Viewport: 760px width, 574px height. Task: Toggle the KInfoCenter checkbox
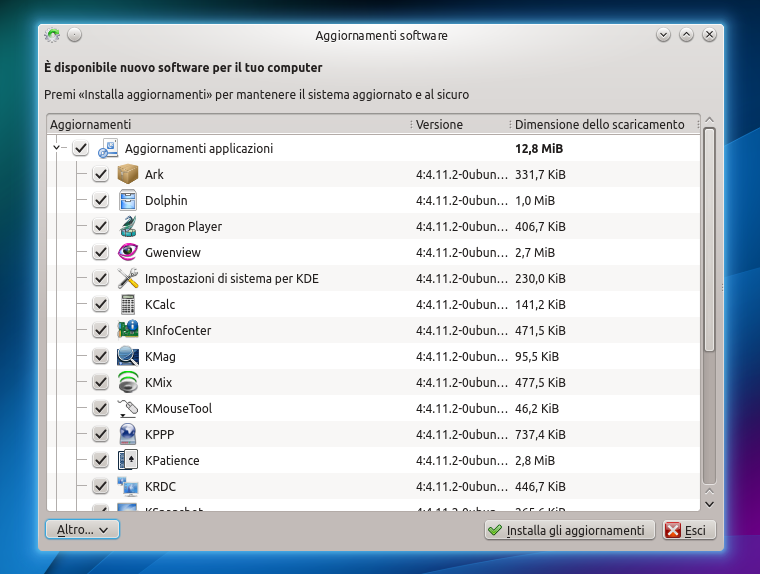click(100, 330)
